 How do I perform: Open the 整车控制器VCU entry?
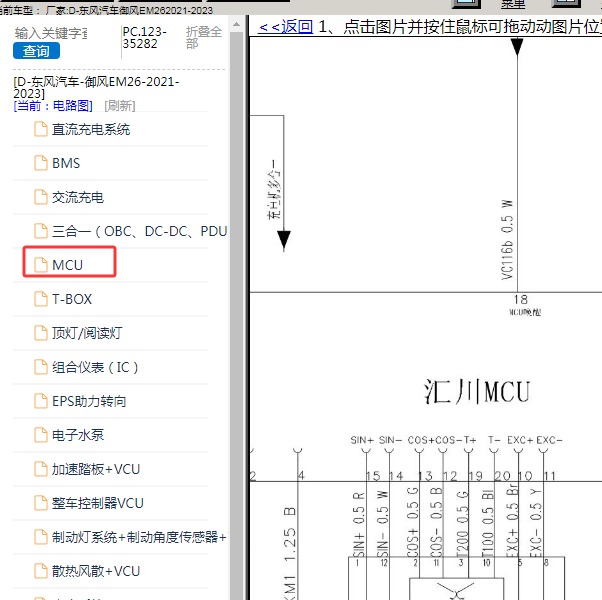click(98, 503)
